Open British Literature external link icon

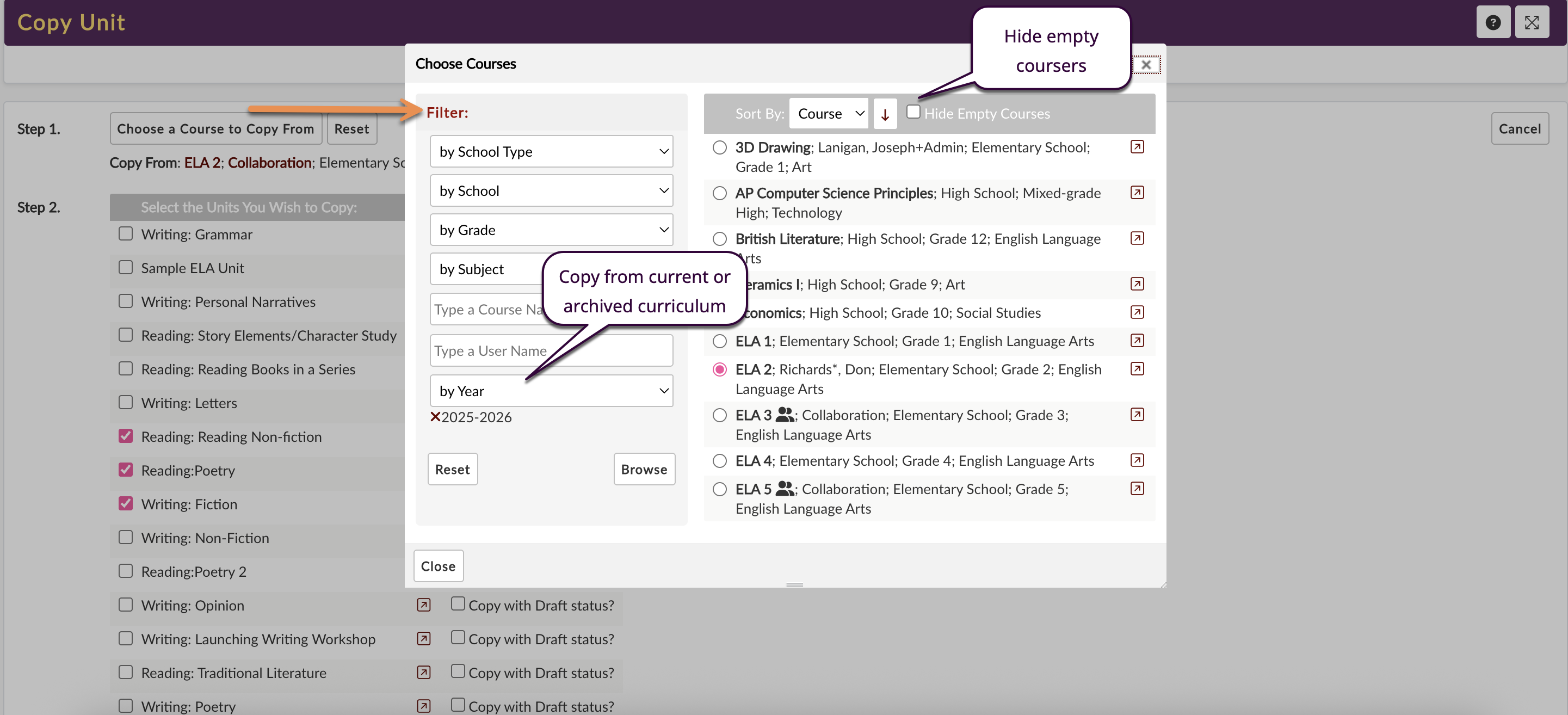coord(1137,238)
